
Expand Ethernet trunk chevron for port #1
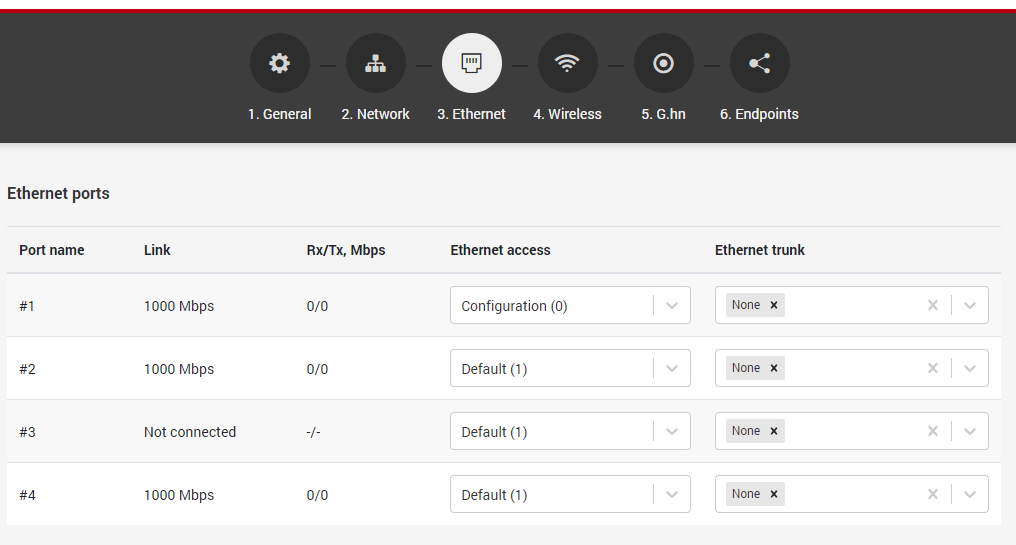pyautogui.click(x=970, y=305)
